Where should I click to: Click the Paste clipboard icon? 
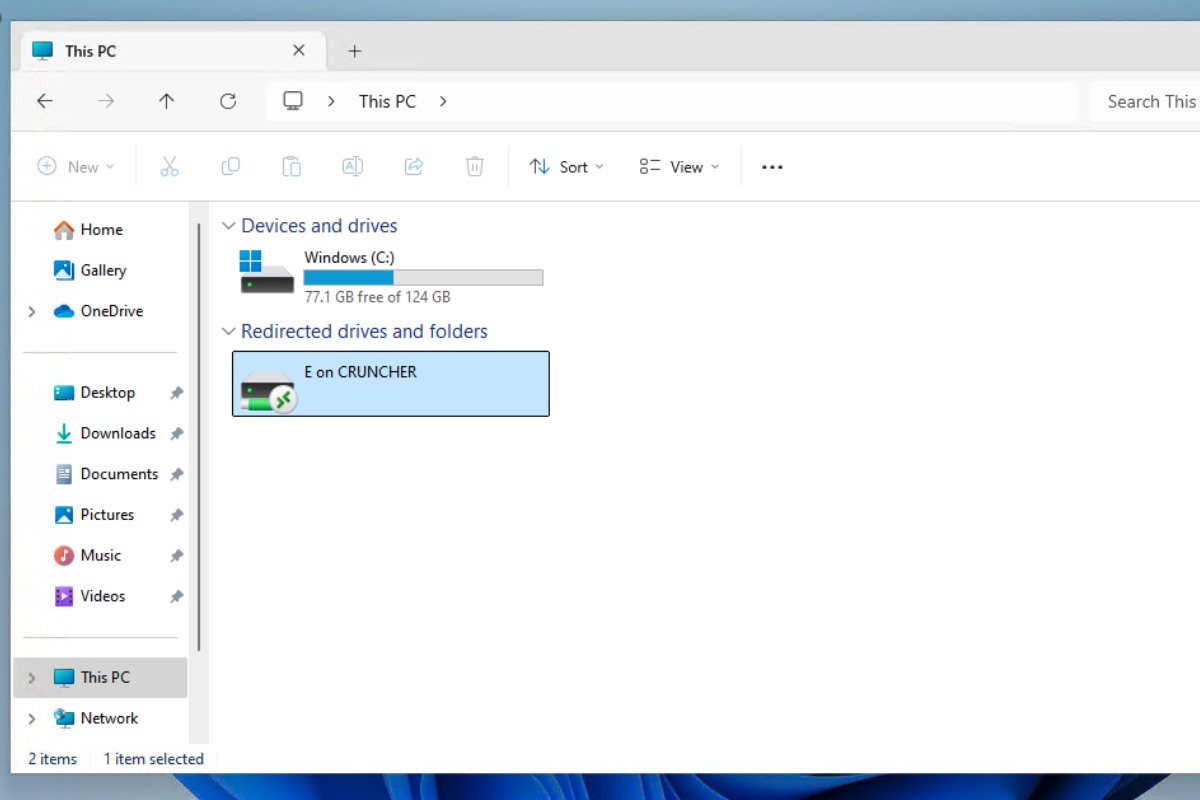coord(291,167)
